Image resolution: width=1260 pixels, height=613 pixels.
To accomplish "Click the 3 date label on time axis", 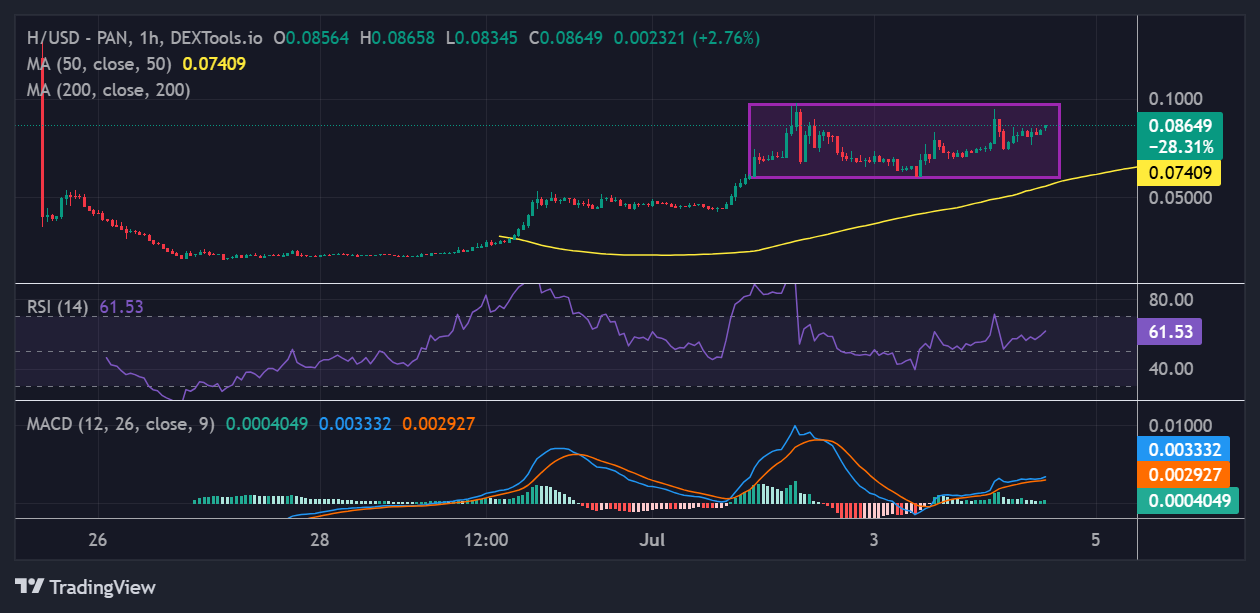I will pos(874,540).
